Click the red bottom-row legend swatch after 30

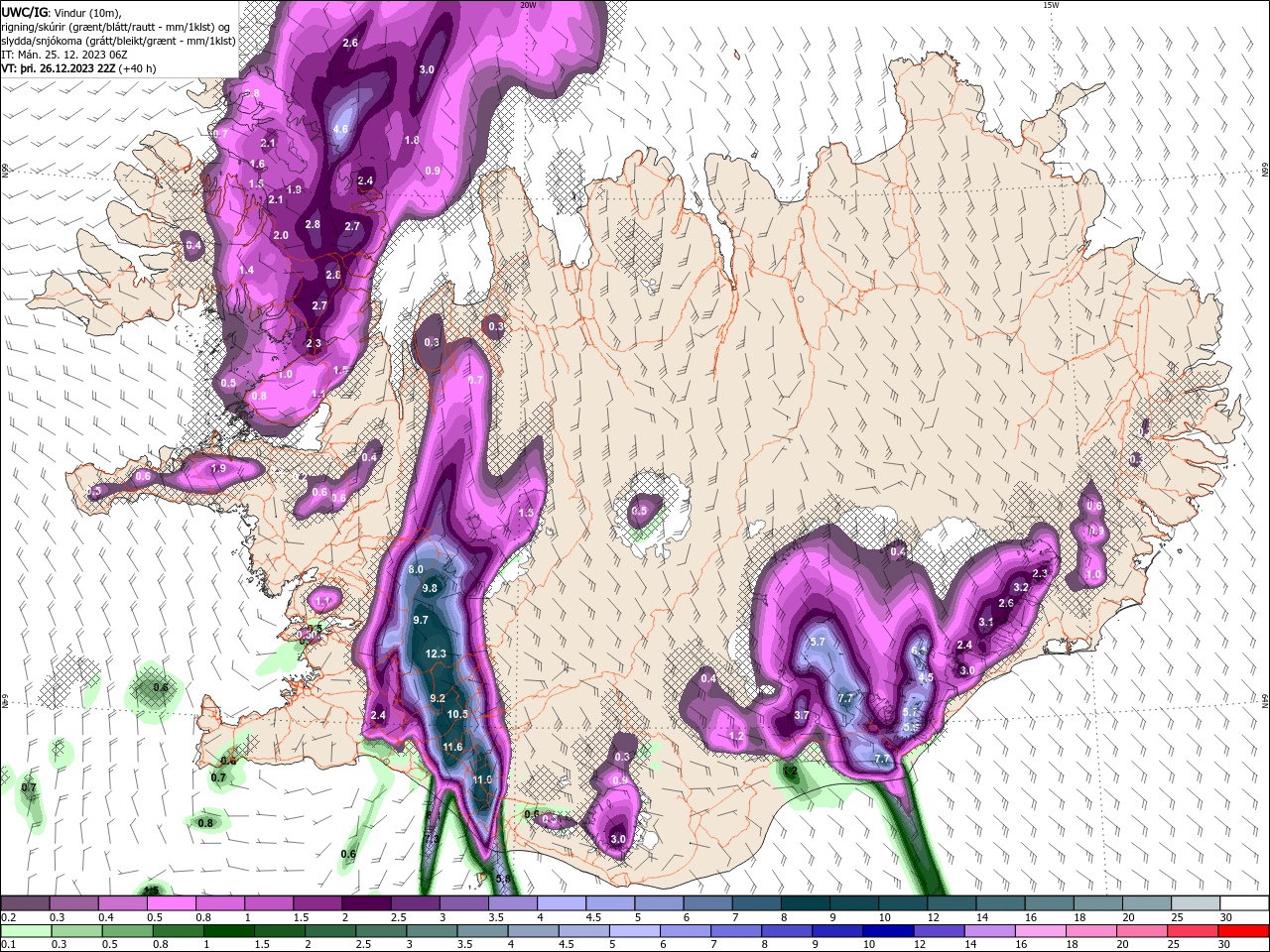click(1244, 931)
